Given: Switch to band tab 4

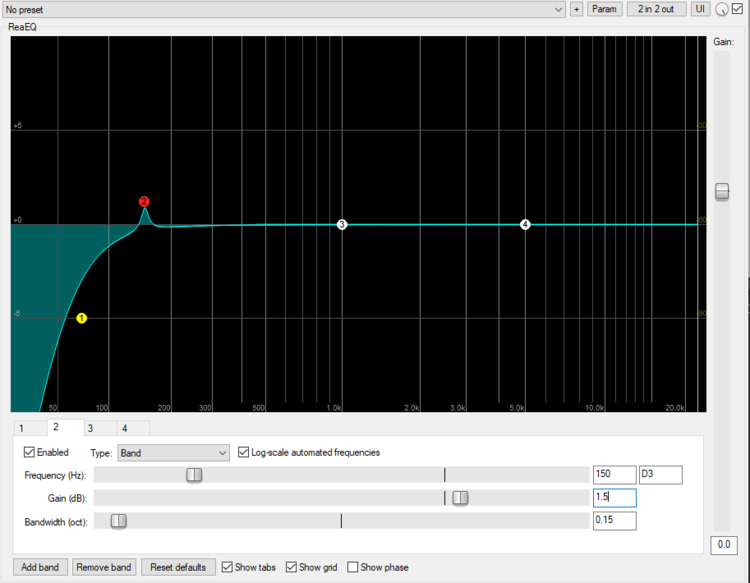Looking at the screenshot, I should (133, 428).
